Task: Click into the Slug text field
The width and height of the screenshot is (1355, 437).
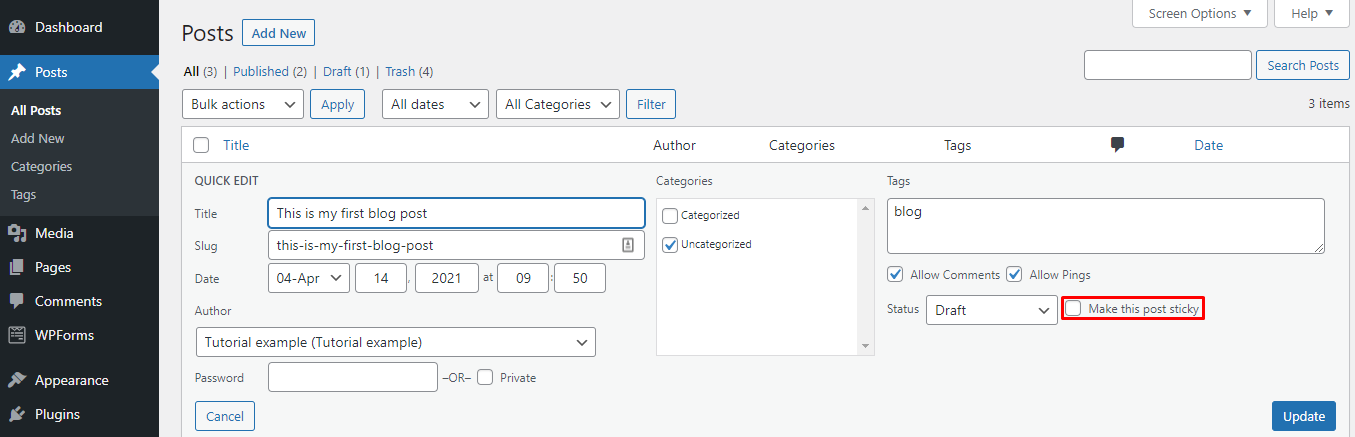Action: pyautogui.click(x=445, y=245)
